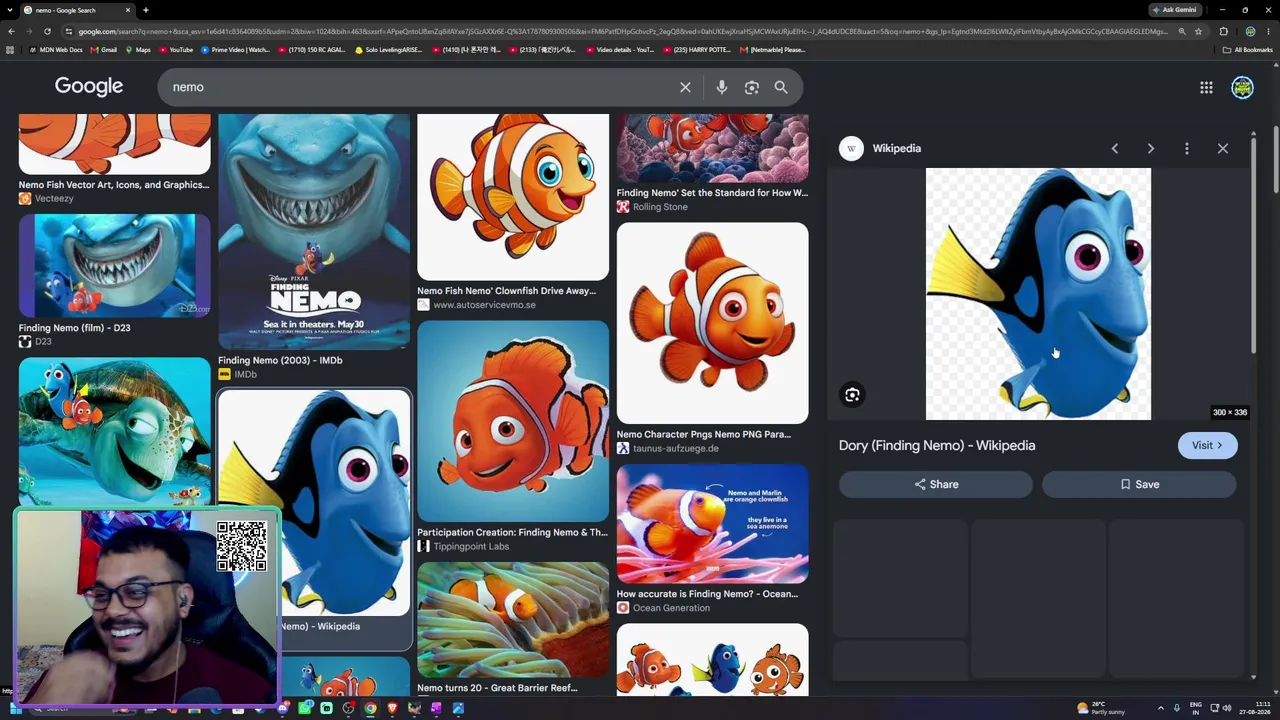
Task: Visit the Wikipedia page for Dory
Action: (1207, 446)
